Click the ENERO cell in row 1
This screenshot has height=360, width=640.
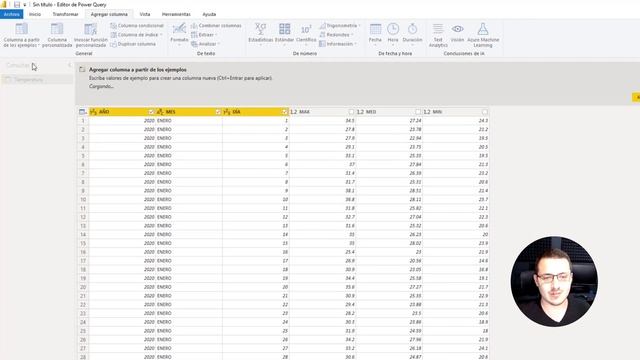(189, 121)
